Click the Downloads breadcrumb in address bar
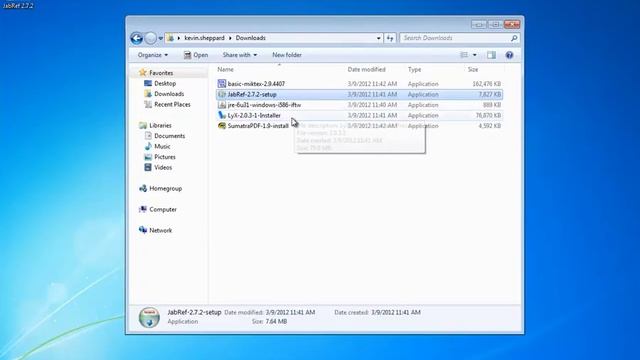640x360 pixels. 251,38
